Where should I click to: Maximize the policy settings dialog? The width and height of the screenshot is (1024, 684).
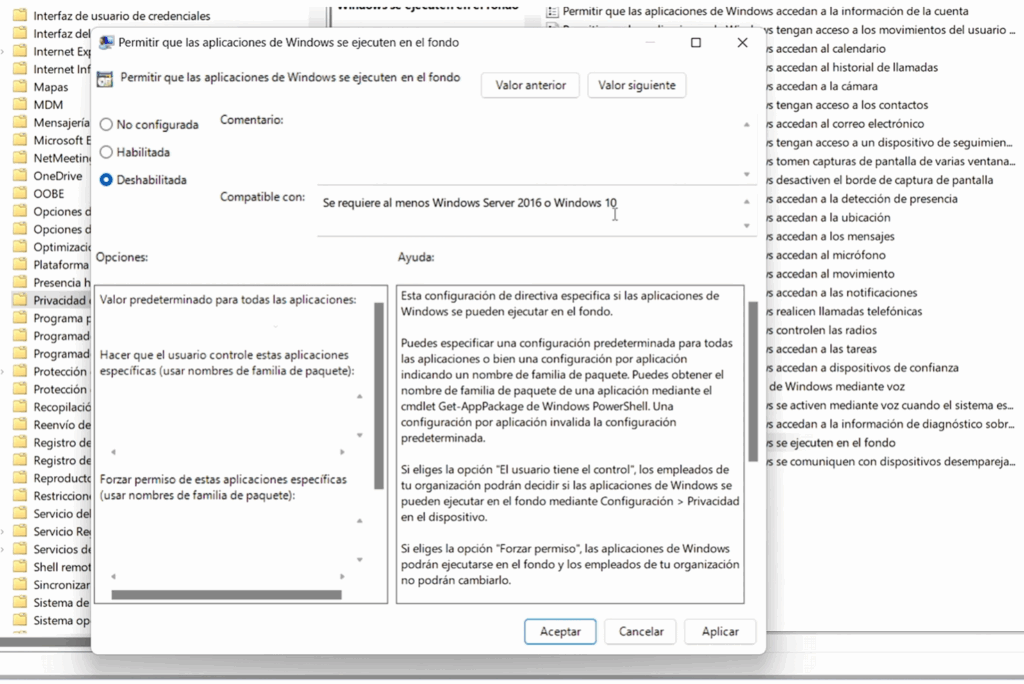click(x=696, y=42)
